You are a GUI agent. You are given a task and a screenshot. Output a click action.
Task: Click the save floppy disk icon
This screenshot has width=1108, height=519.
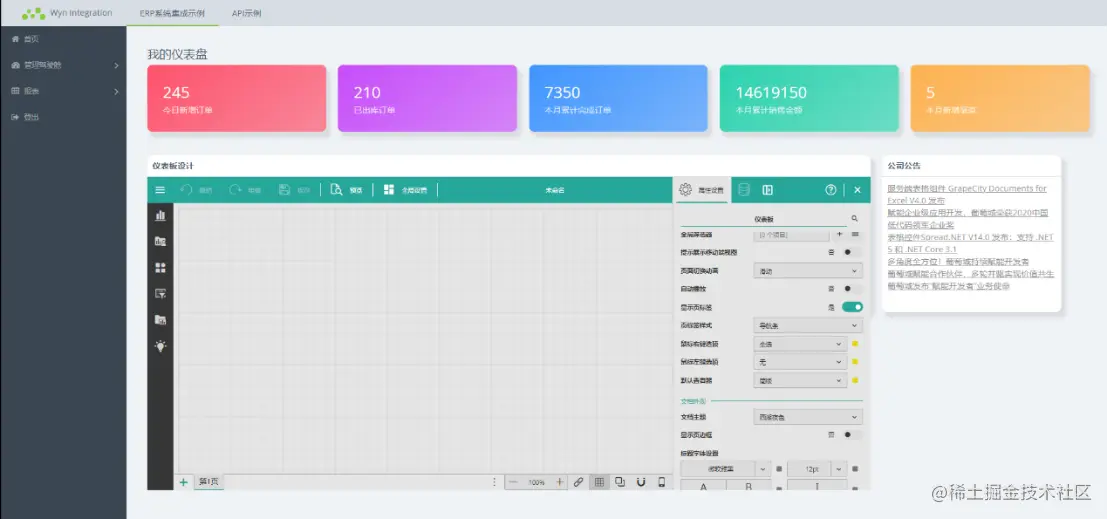tap(285, 189)
